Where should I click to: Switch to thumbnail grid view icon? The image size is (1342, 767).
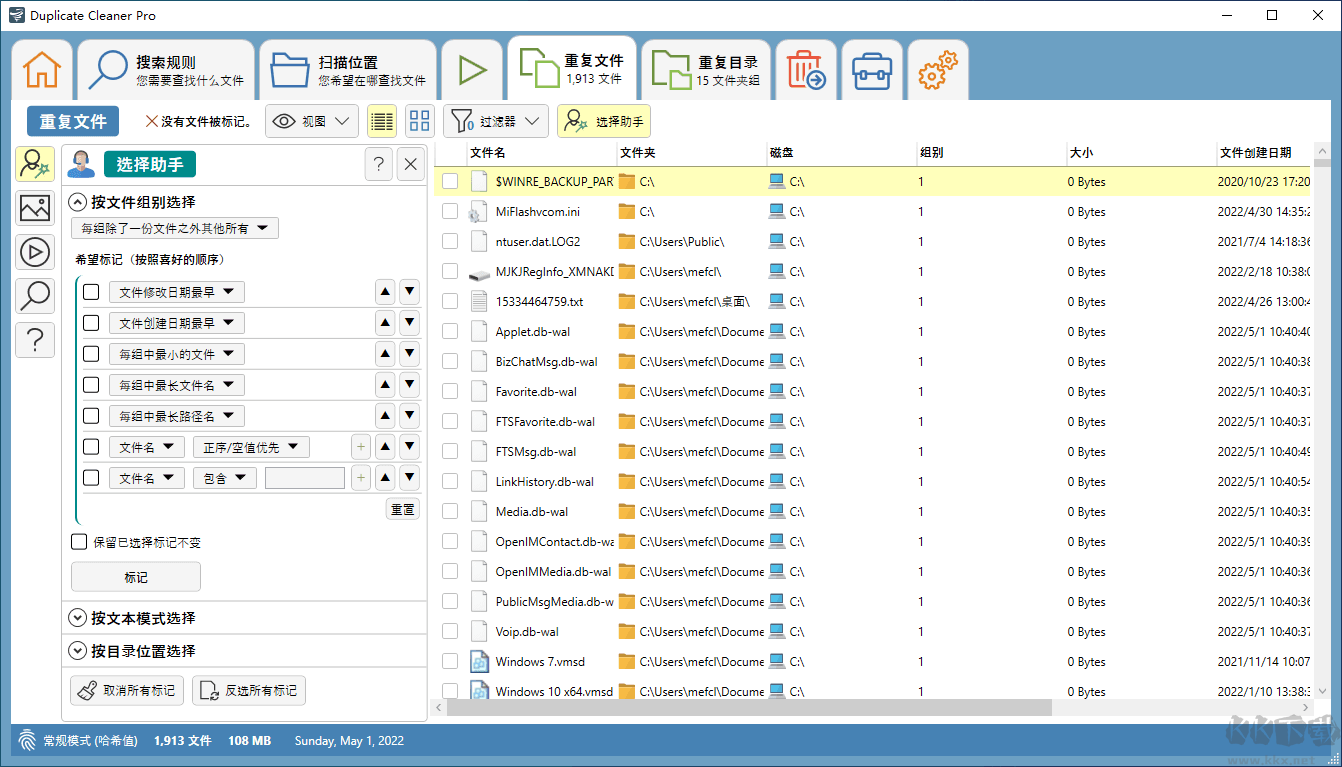coord(420,122)
